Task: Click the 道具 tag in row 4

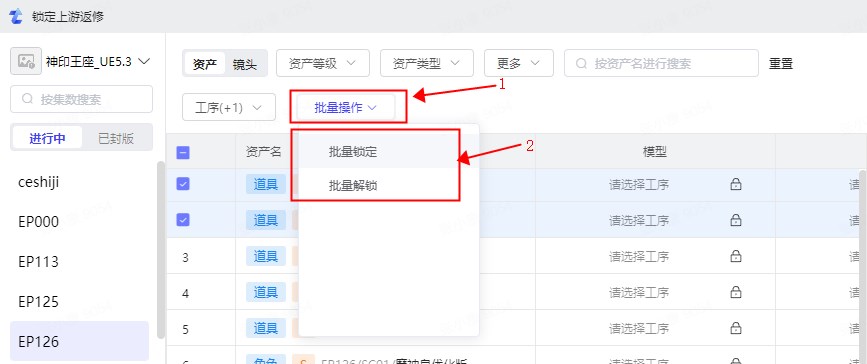Action: click(265, 292)
